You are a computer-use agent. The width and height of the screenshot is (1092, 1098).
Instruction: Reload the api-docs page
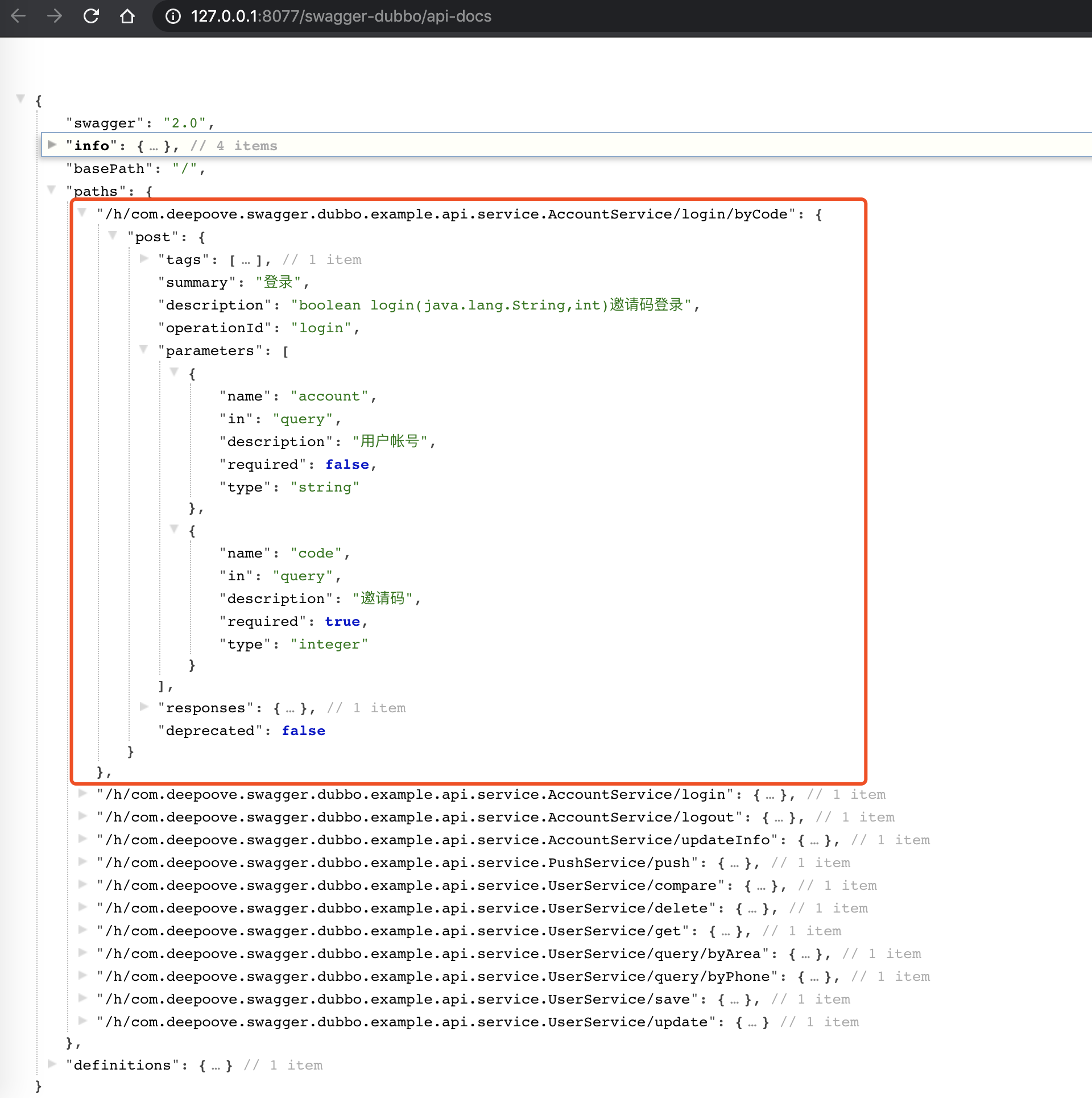point(91,16)
